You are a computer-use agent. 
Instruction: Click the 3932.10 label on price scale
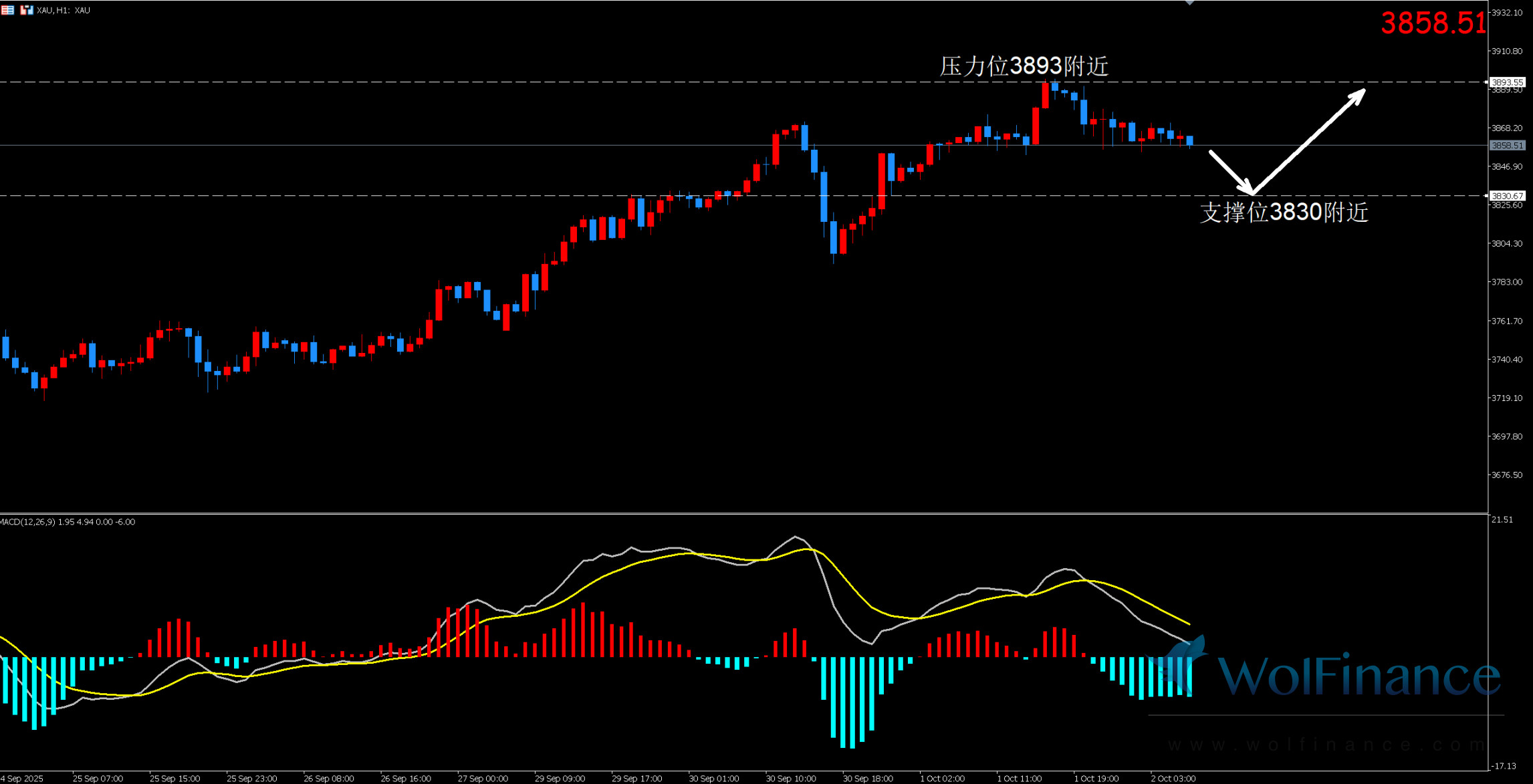coord(1507,13)
